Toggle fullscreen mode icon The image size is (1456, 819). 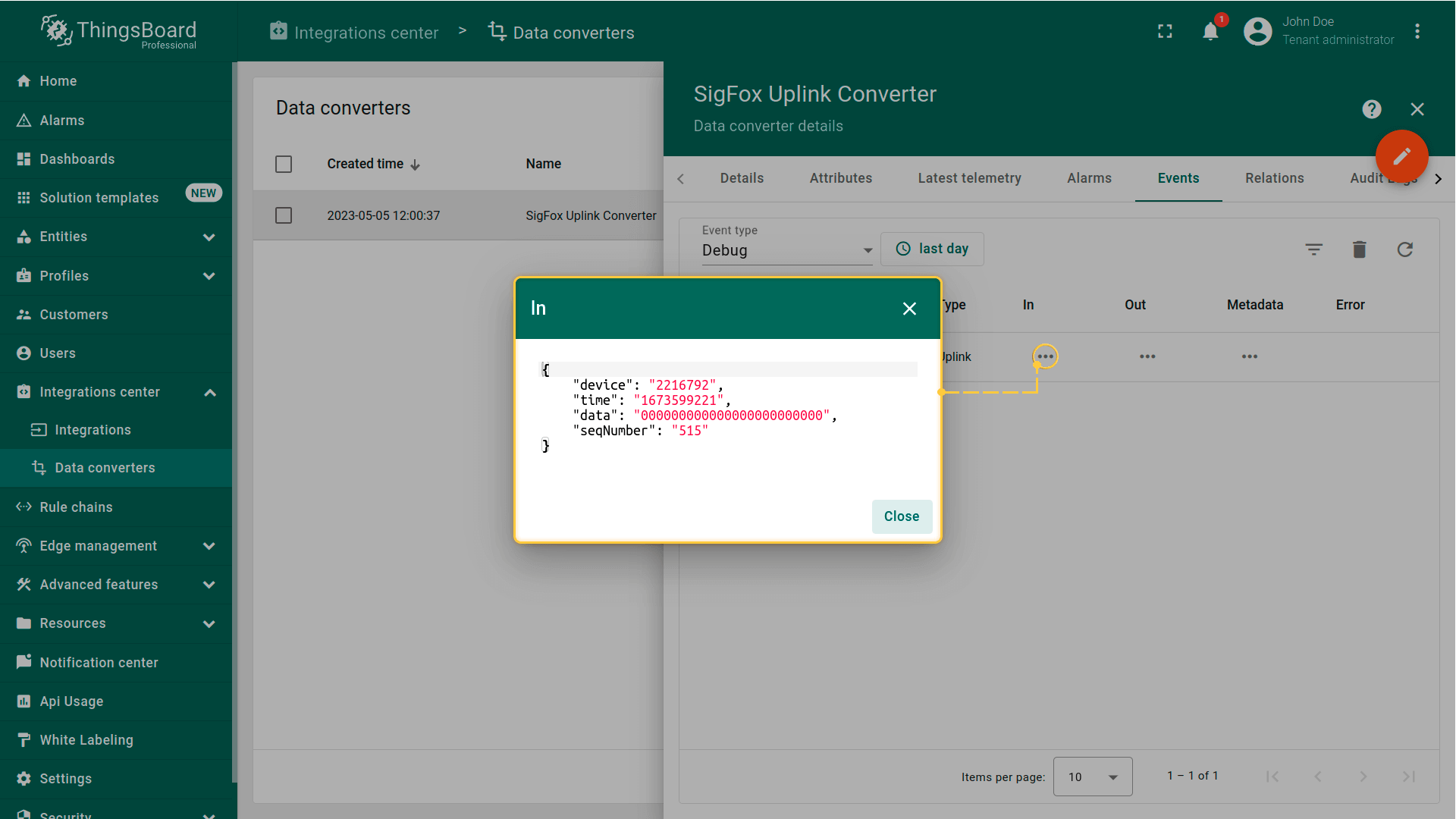pos(1165,32)
